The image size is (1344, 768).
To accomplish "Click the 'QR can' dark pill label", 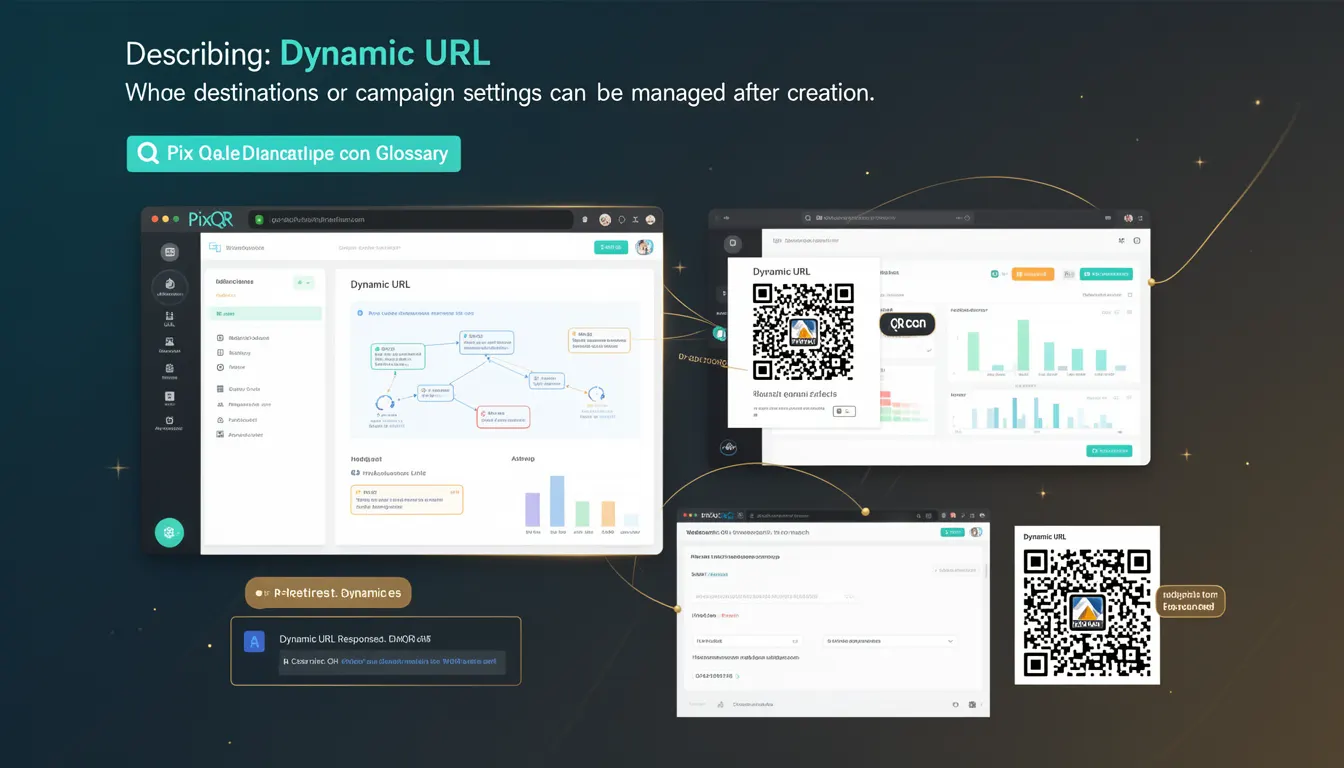I will pos(907,323).
